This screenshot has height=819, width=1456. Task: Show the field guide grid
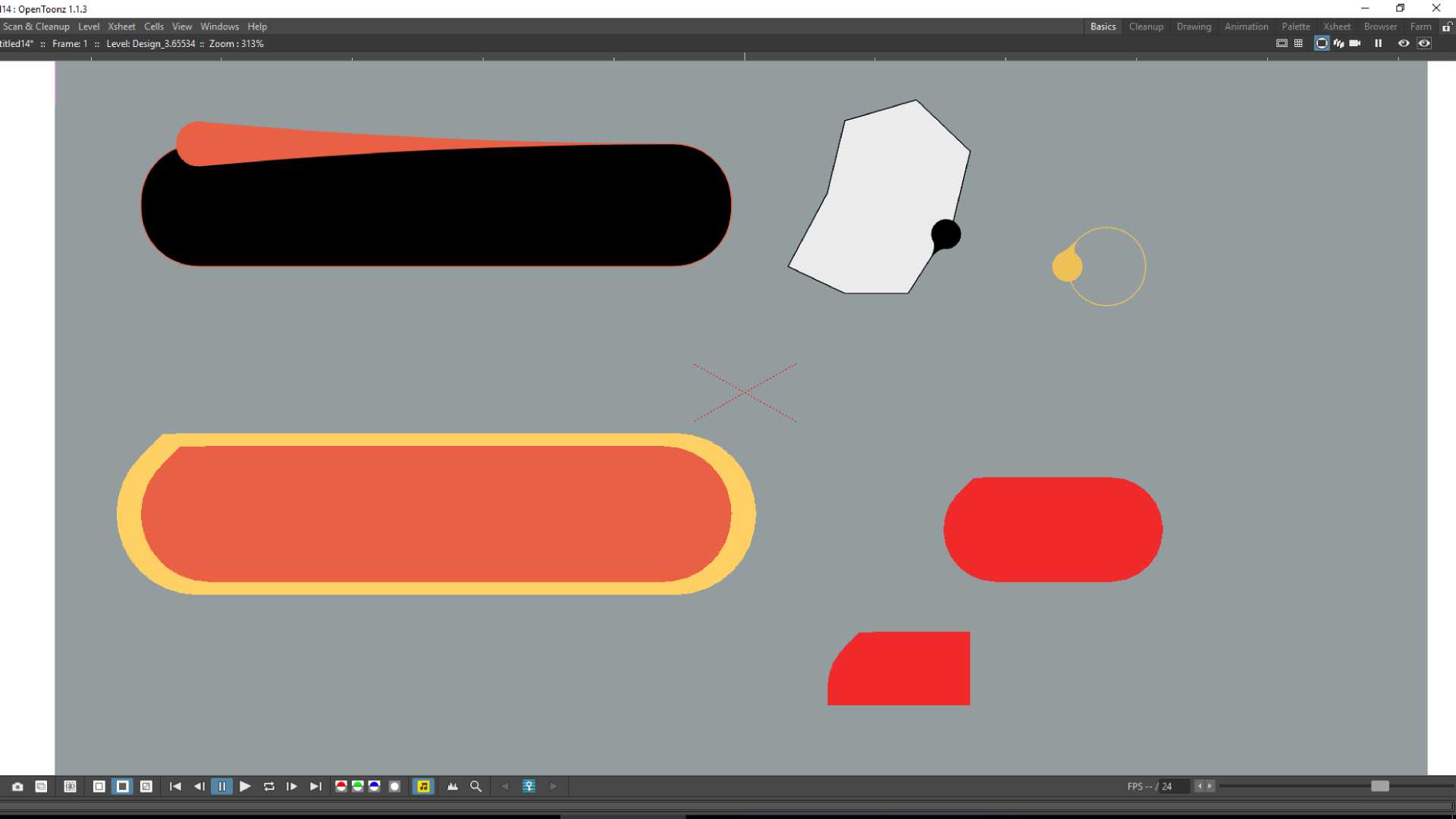click(x=1299, y=43)
